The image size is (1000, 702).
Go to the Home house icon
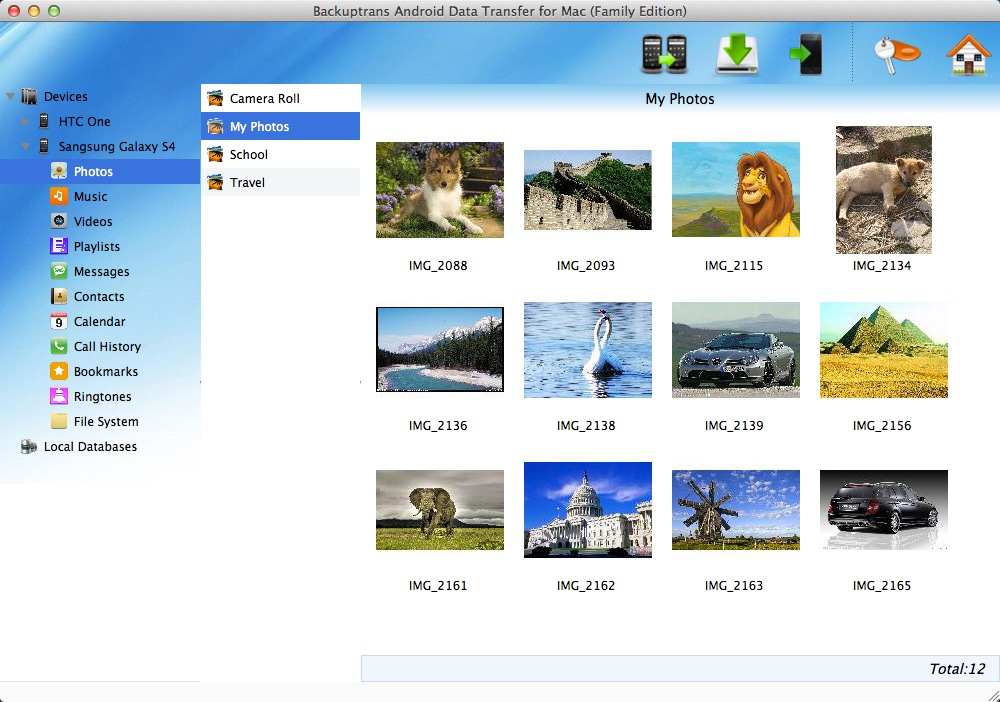(968, 54)
